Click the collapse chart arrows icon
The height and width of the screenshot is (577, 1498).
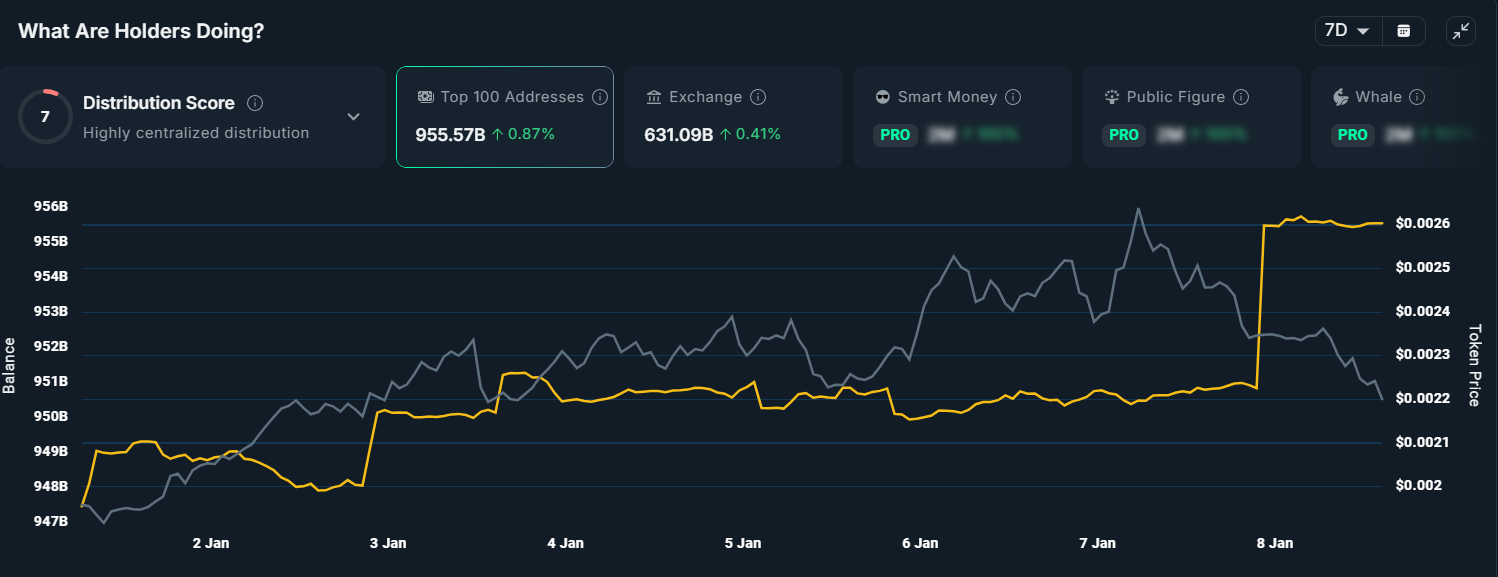1460,31
